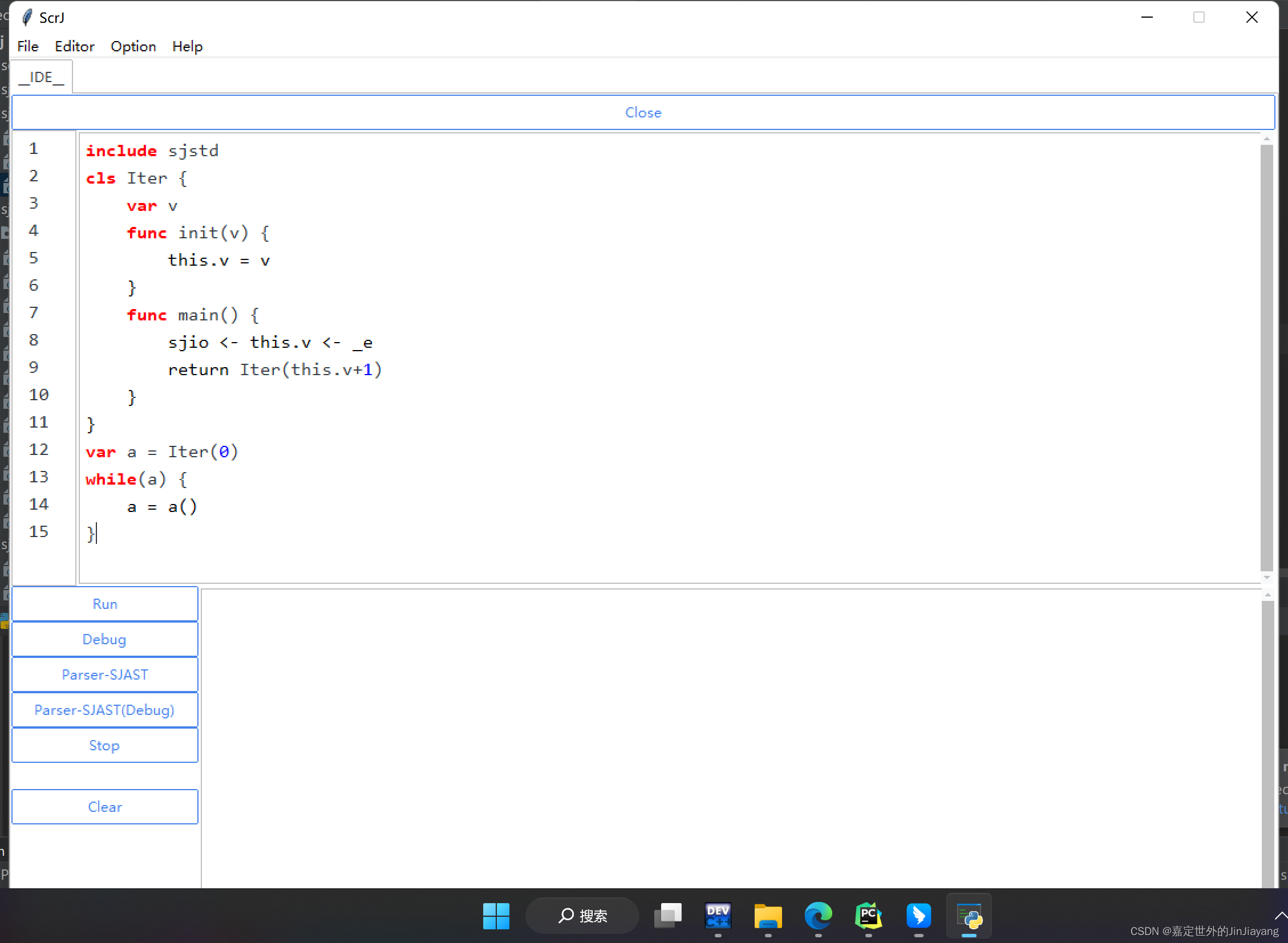Viewport: 1288px width, 943px height.
Task: Open the File menu
Action: 27,46
